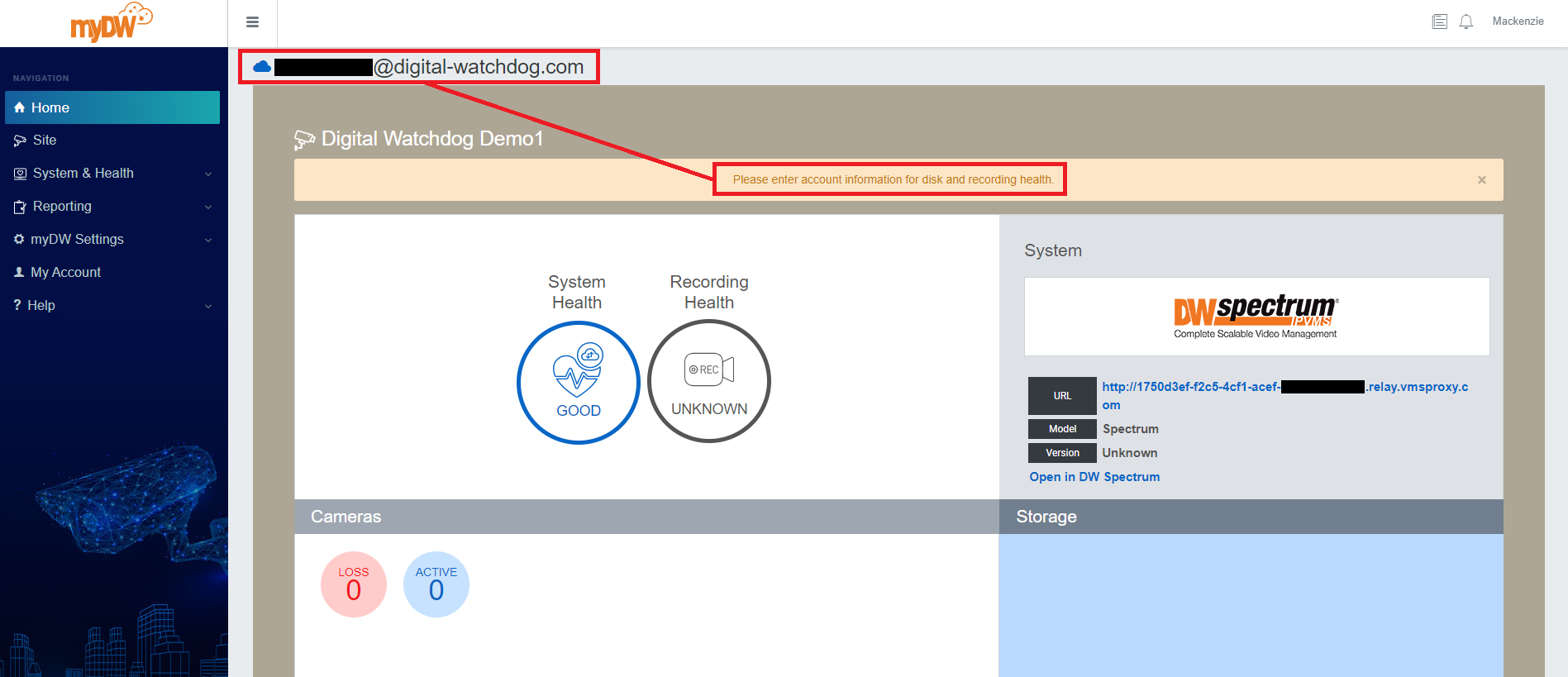Viewport: 1568px width, 677px height.
Task: Open the relay.vmsproxy.com URL link
Action: [1285, 396]
